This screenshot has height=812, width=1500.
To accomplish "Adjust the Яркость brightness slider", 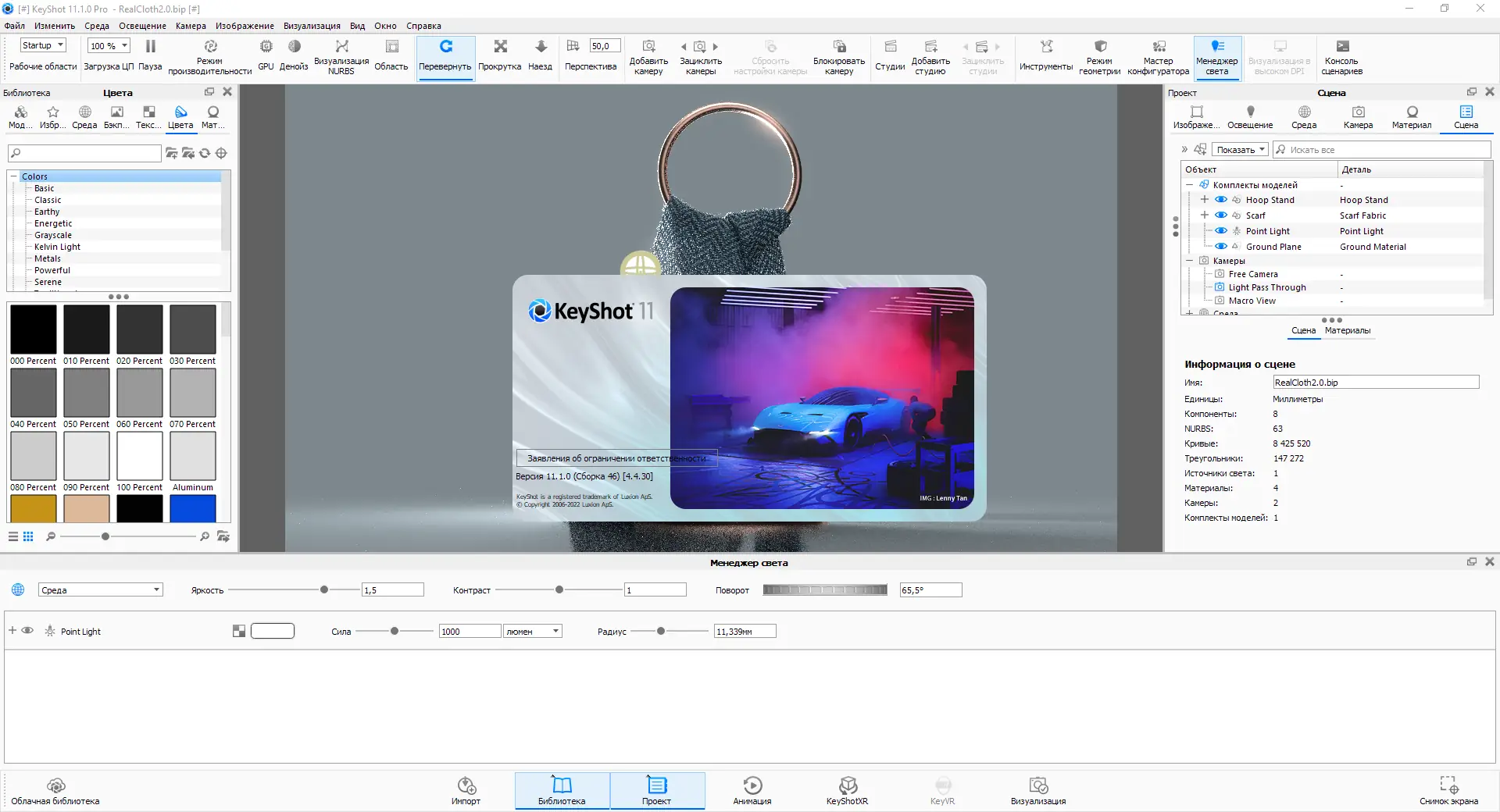I will click(324, 590).
